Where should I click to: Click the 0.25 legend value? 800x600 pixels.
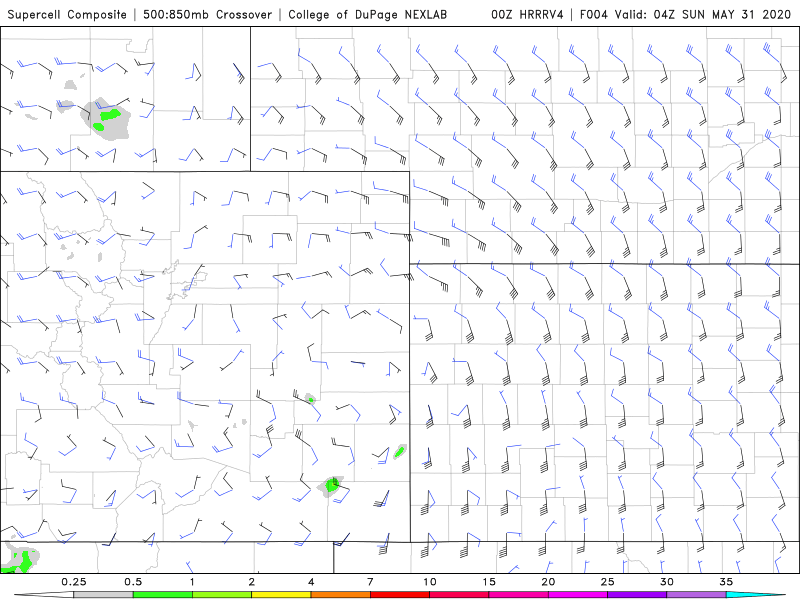(x=73, y=582)
